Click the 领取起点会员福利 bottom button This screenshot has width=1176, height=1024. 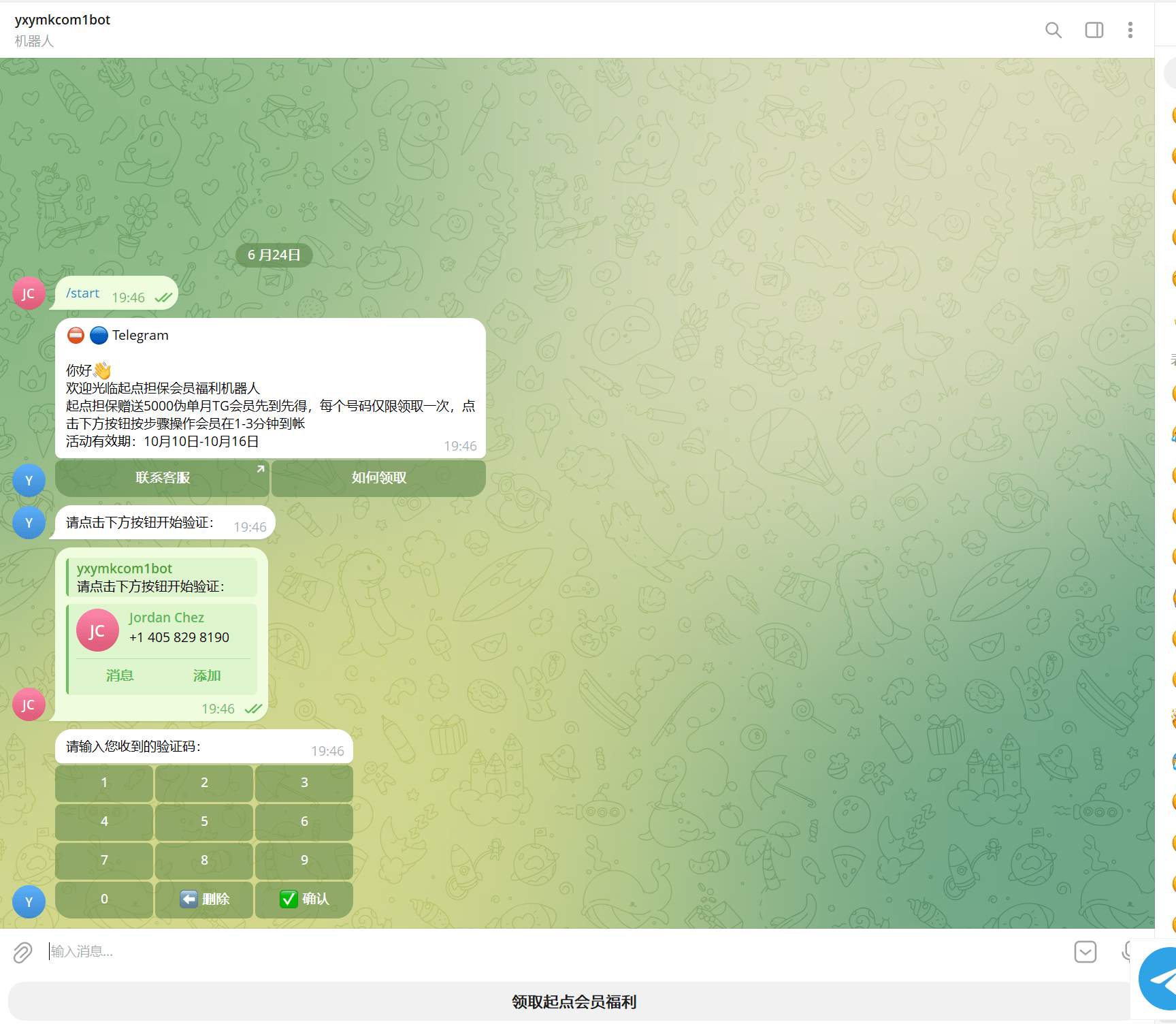[x=574, y=1002]
